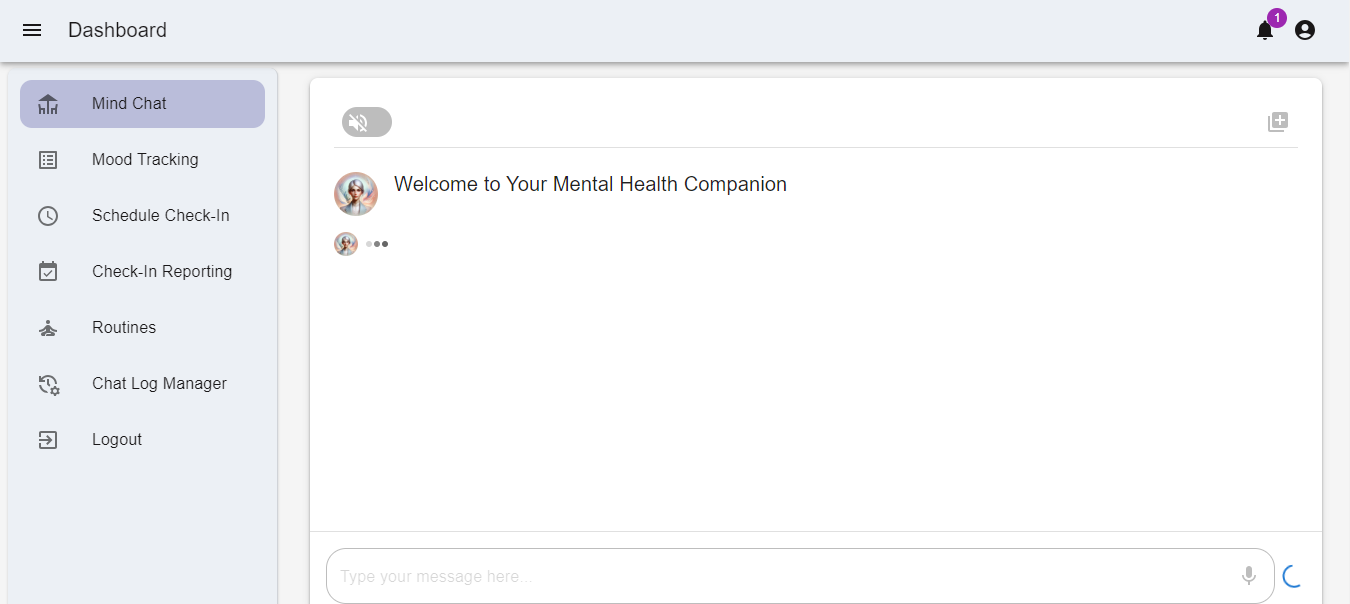The width and height of the screenshot is (1350, 604).
Task: Collapse the sidebar with the hamburger menu
Action: pyautogui.click(x=32, y=29)
